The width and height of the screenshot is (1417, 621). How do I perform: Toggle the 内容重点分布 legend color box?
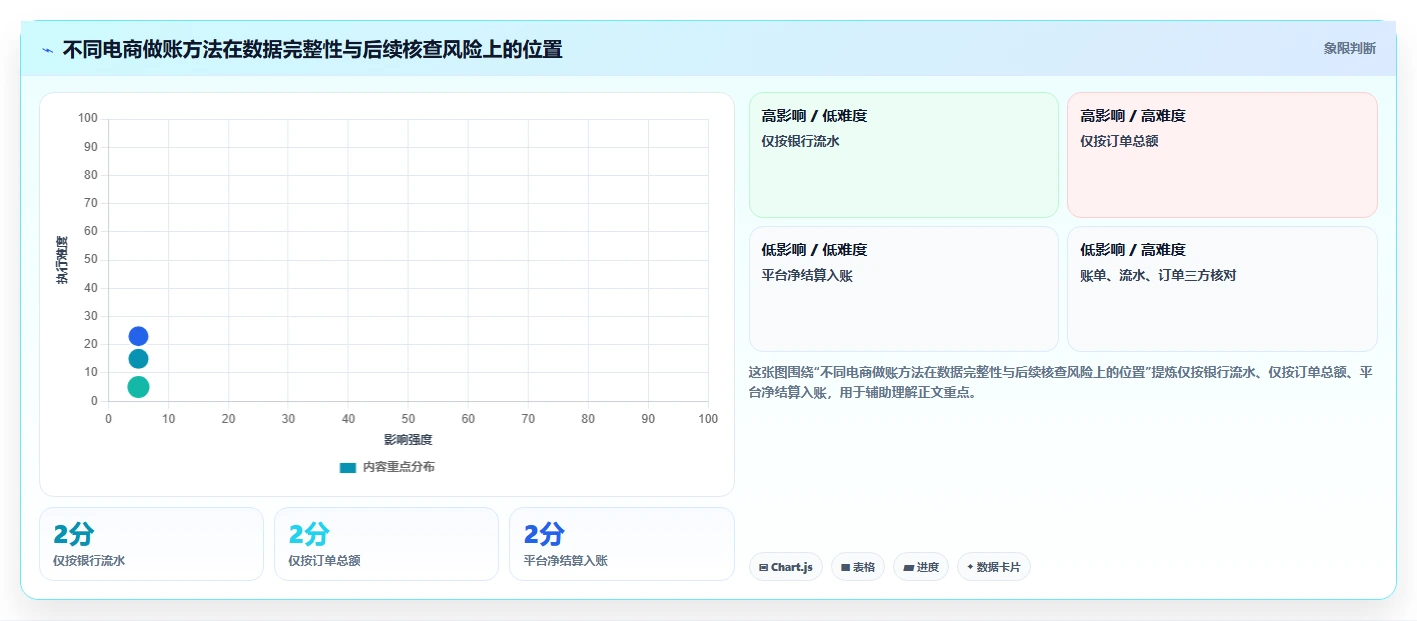(x=348, y=467)
